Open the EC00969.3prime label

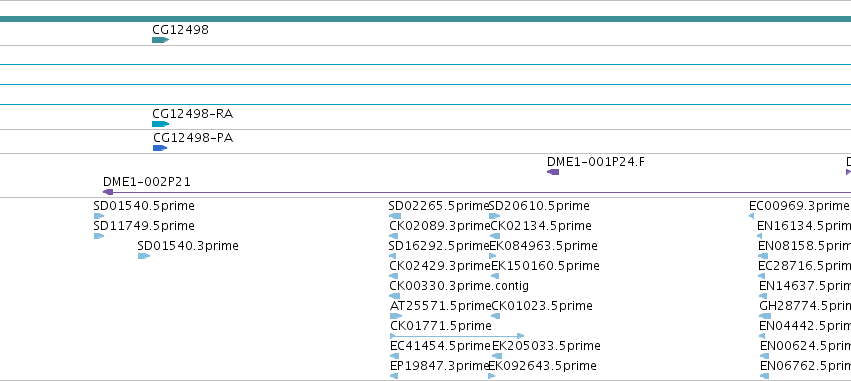coord(799,206)
